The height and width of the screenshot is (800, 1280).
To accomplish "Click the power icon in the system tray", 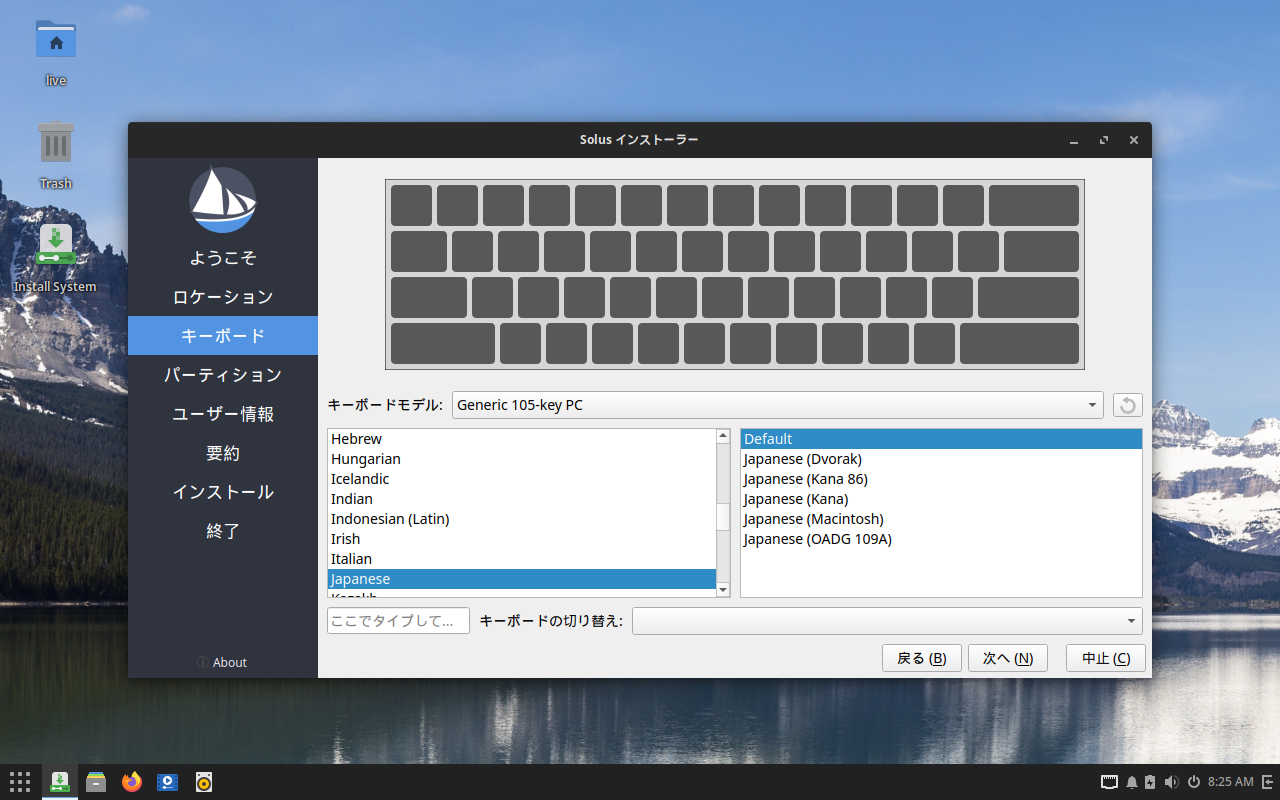I will 1194,782.
